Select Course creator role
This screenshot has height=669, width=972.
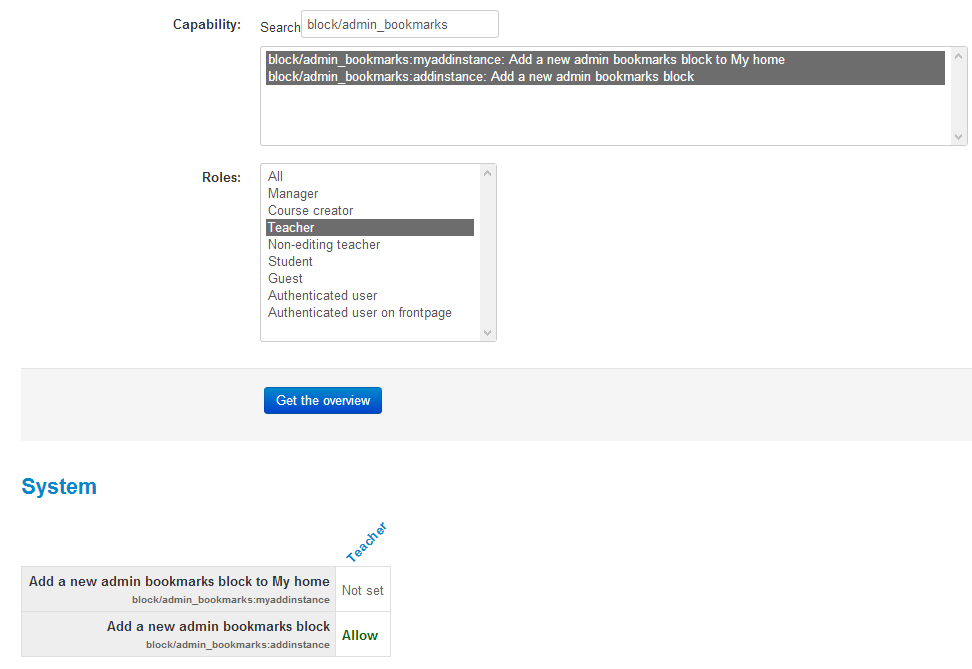(x=369, y=210)
